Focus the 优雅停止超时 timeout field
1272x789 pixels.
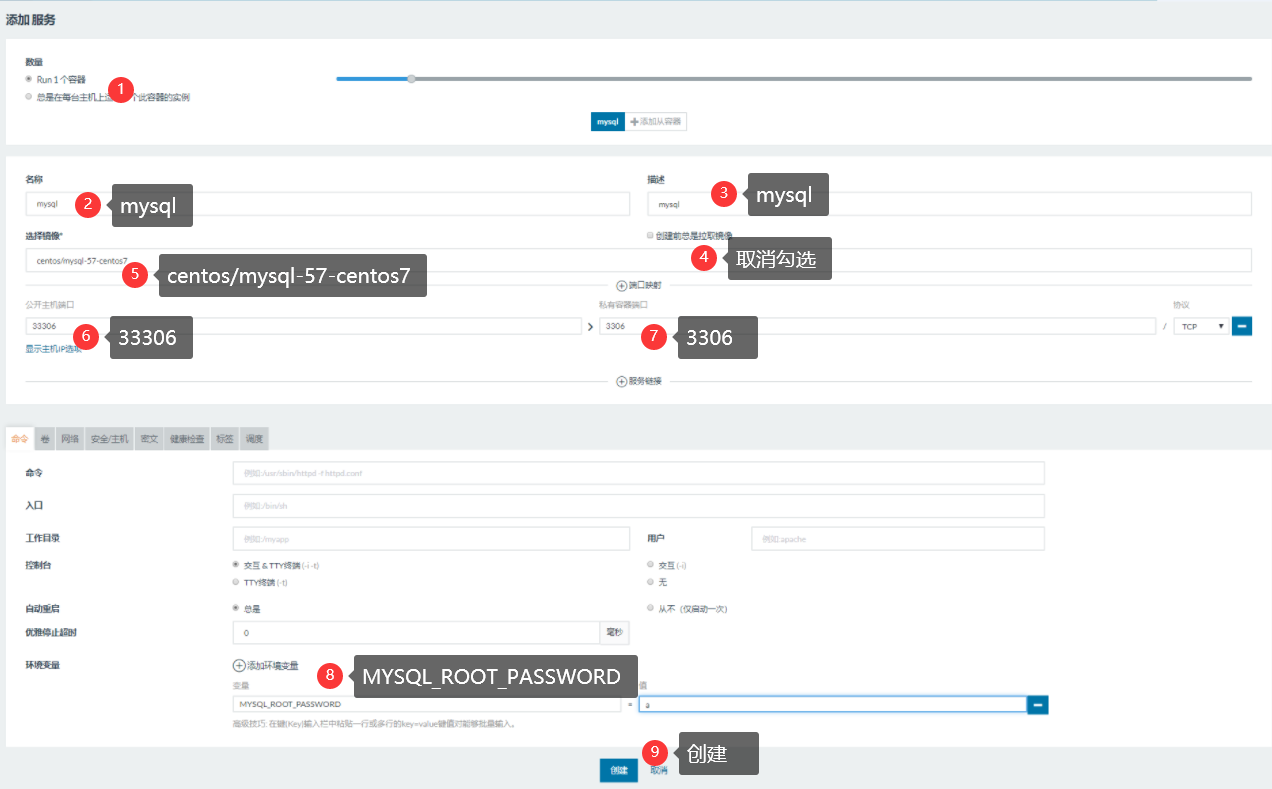415,633
